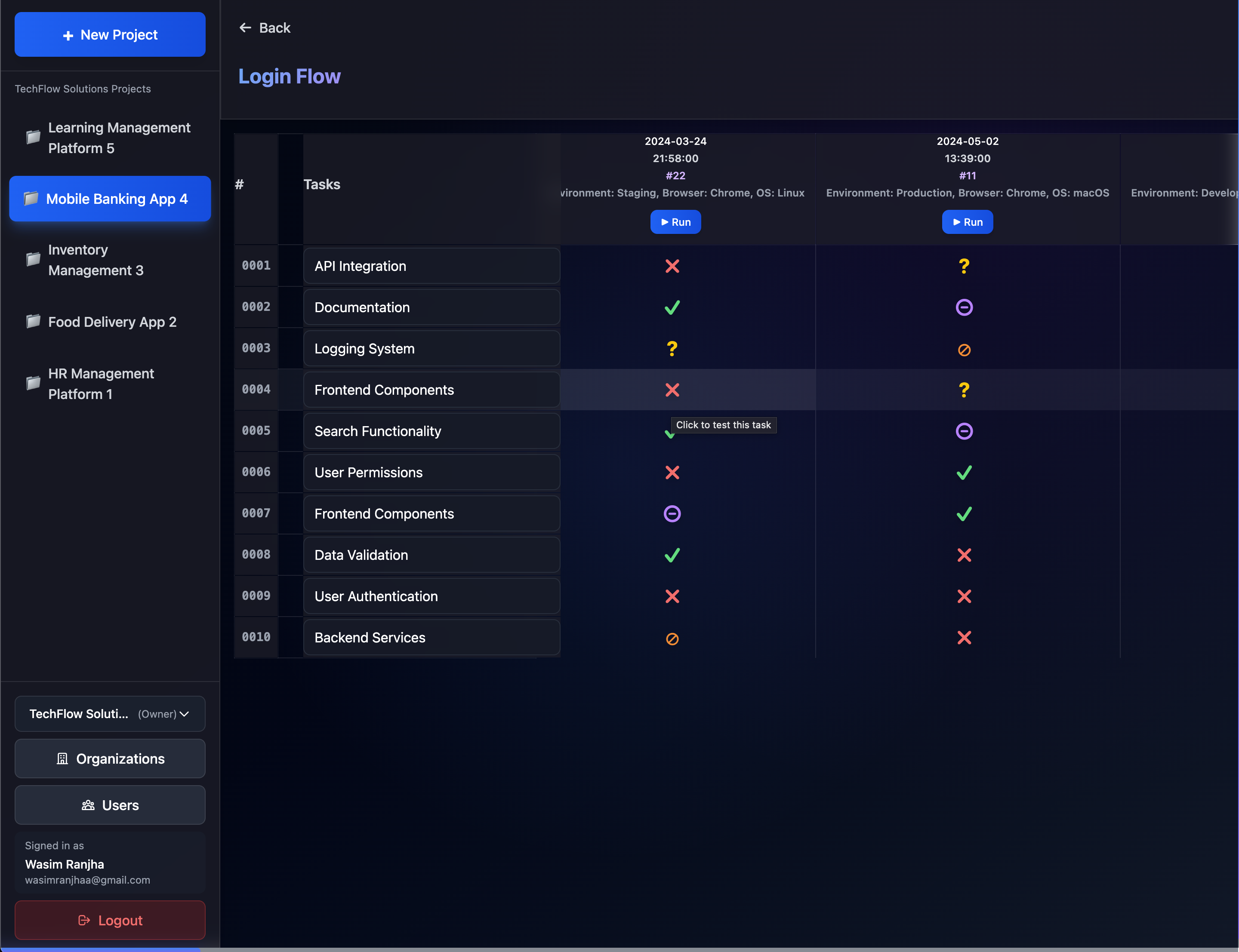Image resolution: width=1239 pixels, height=952 pixels.
Task: Click the skipped status icon for Backend Services
Action: [672, 638]
